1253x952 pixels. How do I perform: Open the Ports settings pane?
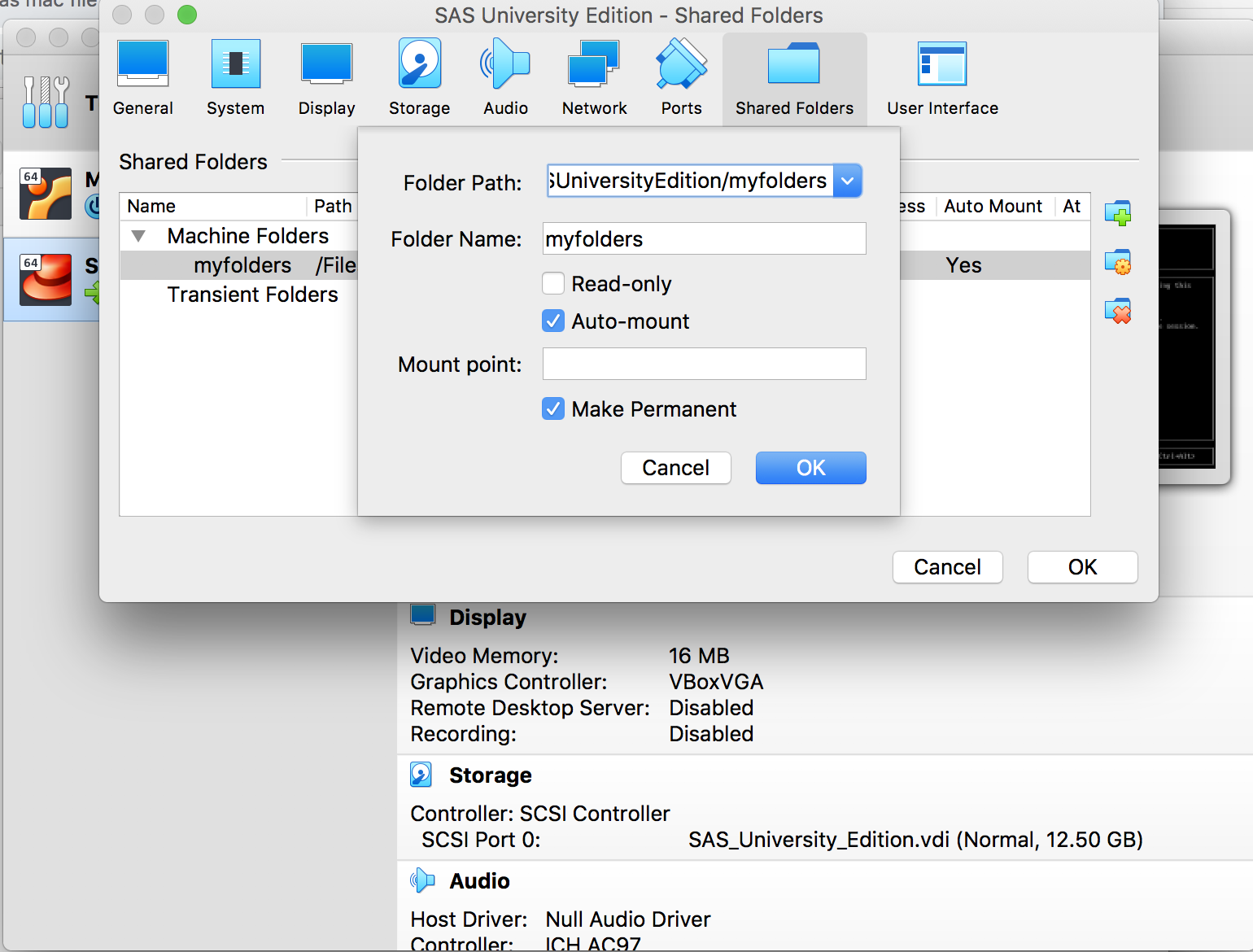pyautogui.click(x=681, y=77)
